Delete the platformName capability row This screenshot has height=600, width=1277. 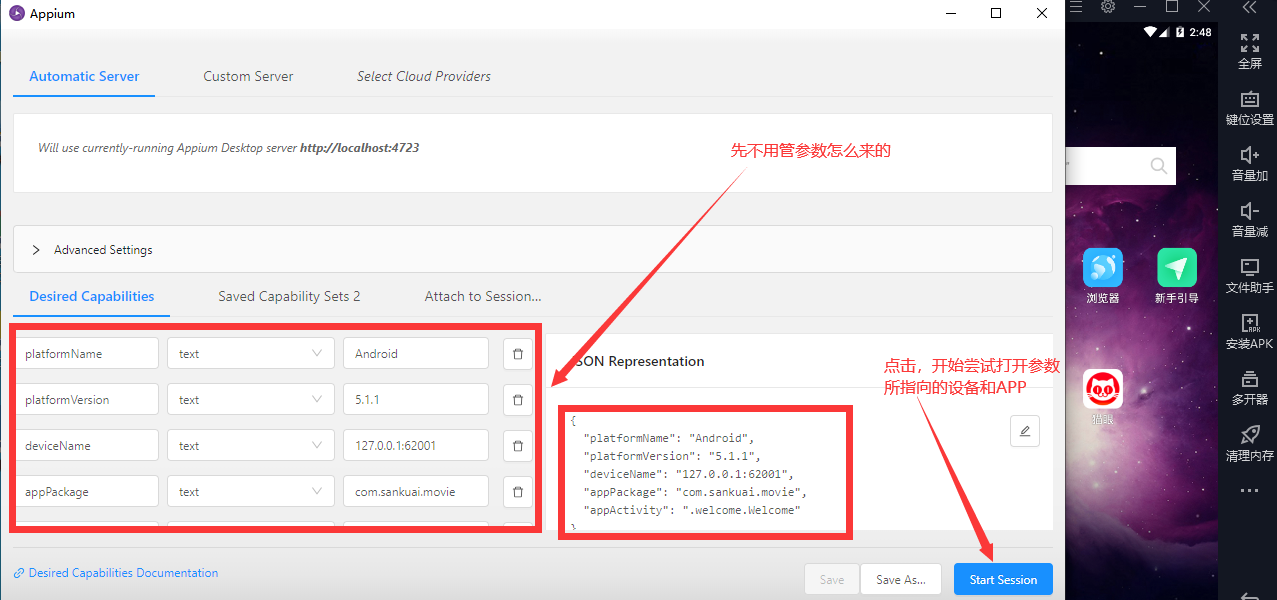click(517, 353)
